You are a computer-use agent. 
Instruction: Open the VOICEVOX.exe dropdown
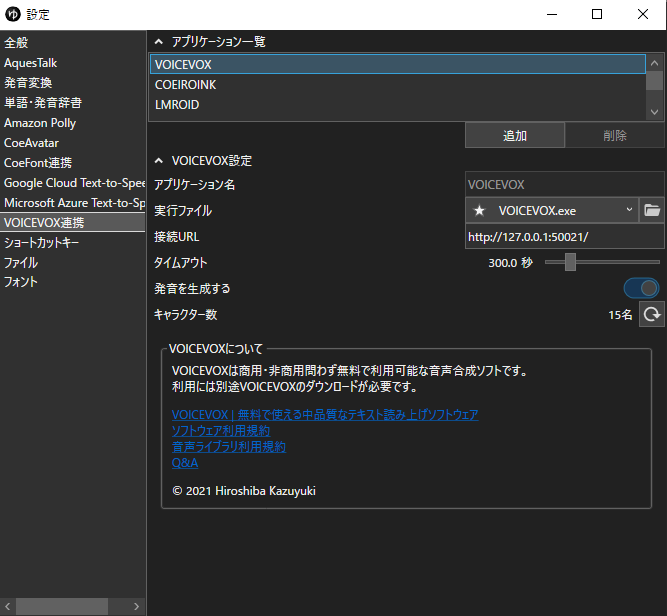(x=629, y=211)
